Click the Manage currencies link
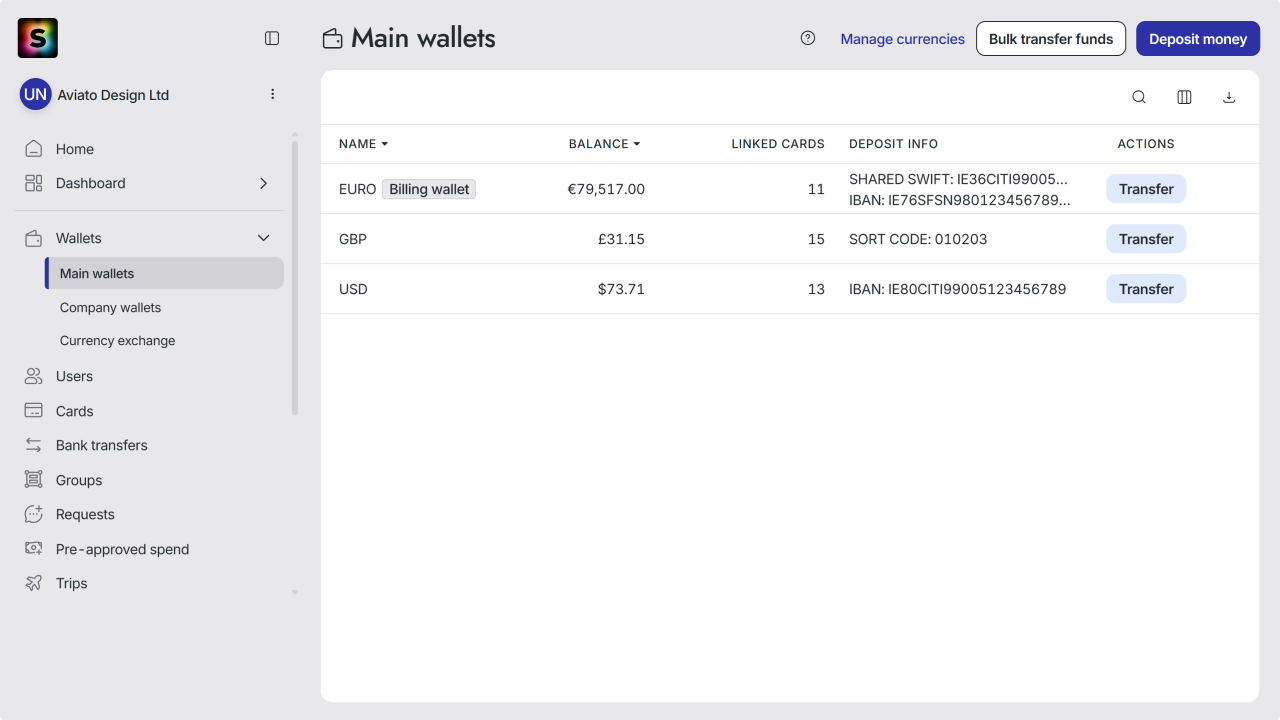The width and height of the screenshot is (1280, 720). pos(902,39)
